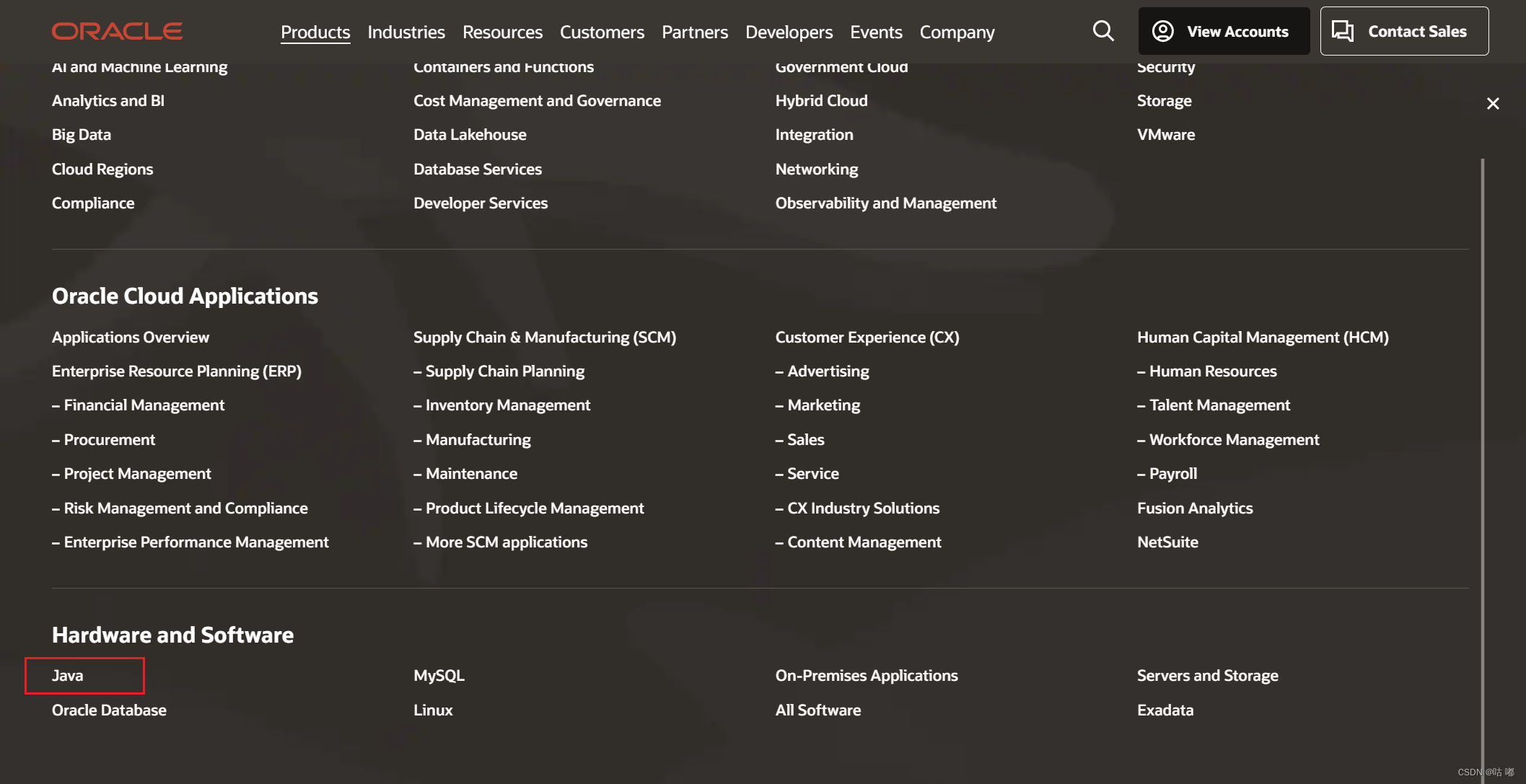Select More SCM applications
Image resolution: width=1526 pixels, height=784 pixels.
click(500, 542)
